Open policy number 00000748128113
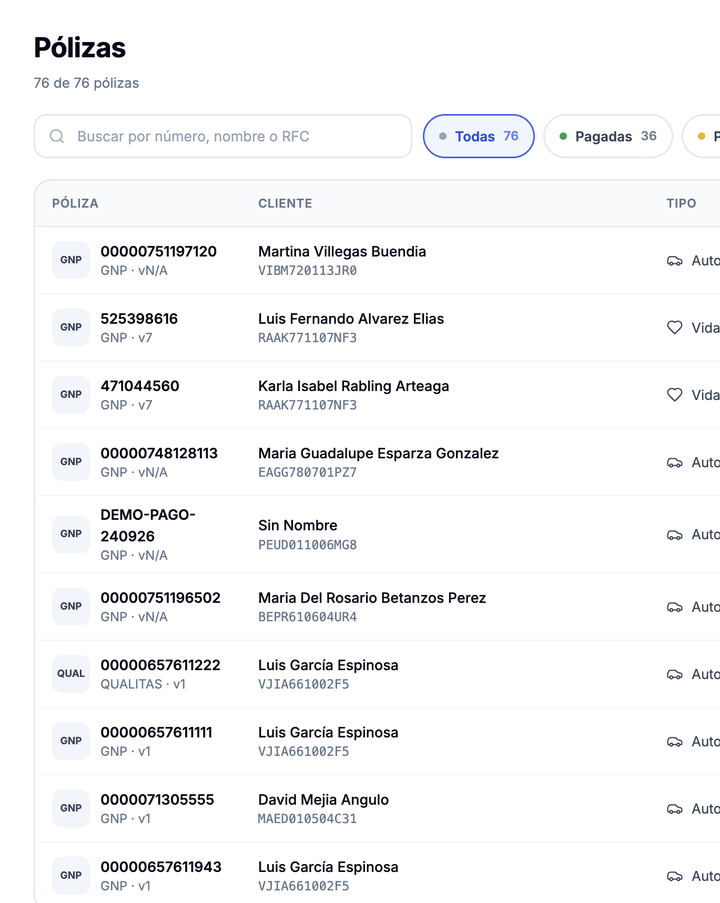This screenshot has width=720, height=903. (x=159, y=454)
